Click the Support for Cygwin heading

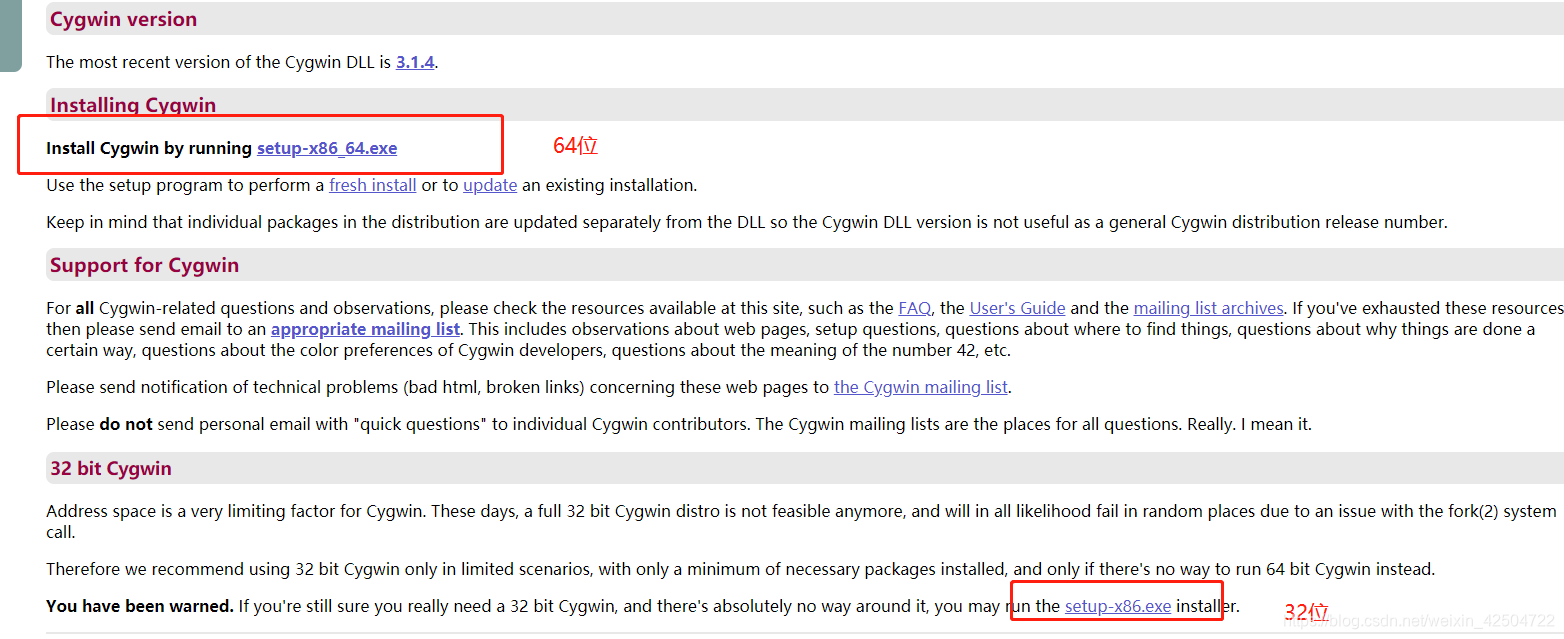click(145, 265)
